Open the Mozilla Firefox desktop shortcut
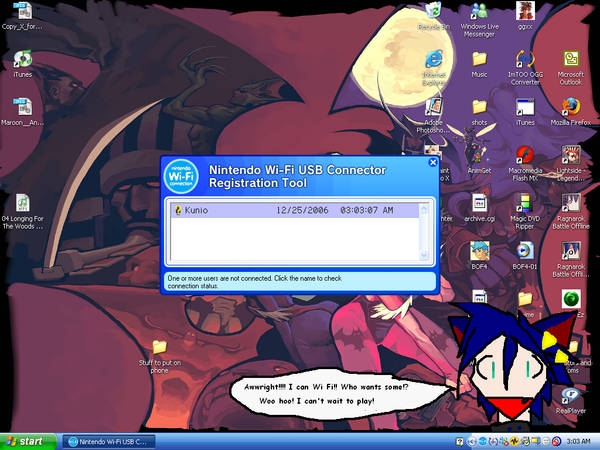Screen dimensions: 600x450 [571, 106]
